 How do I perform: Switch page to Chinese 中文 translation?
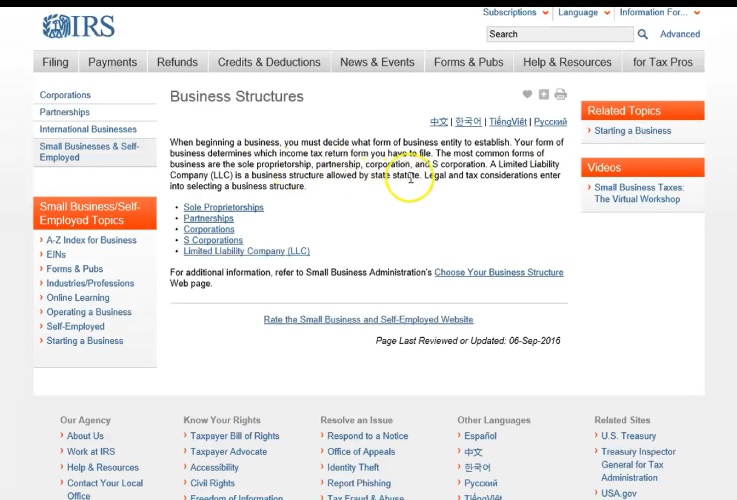pos(439,122)
